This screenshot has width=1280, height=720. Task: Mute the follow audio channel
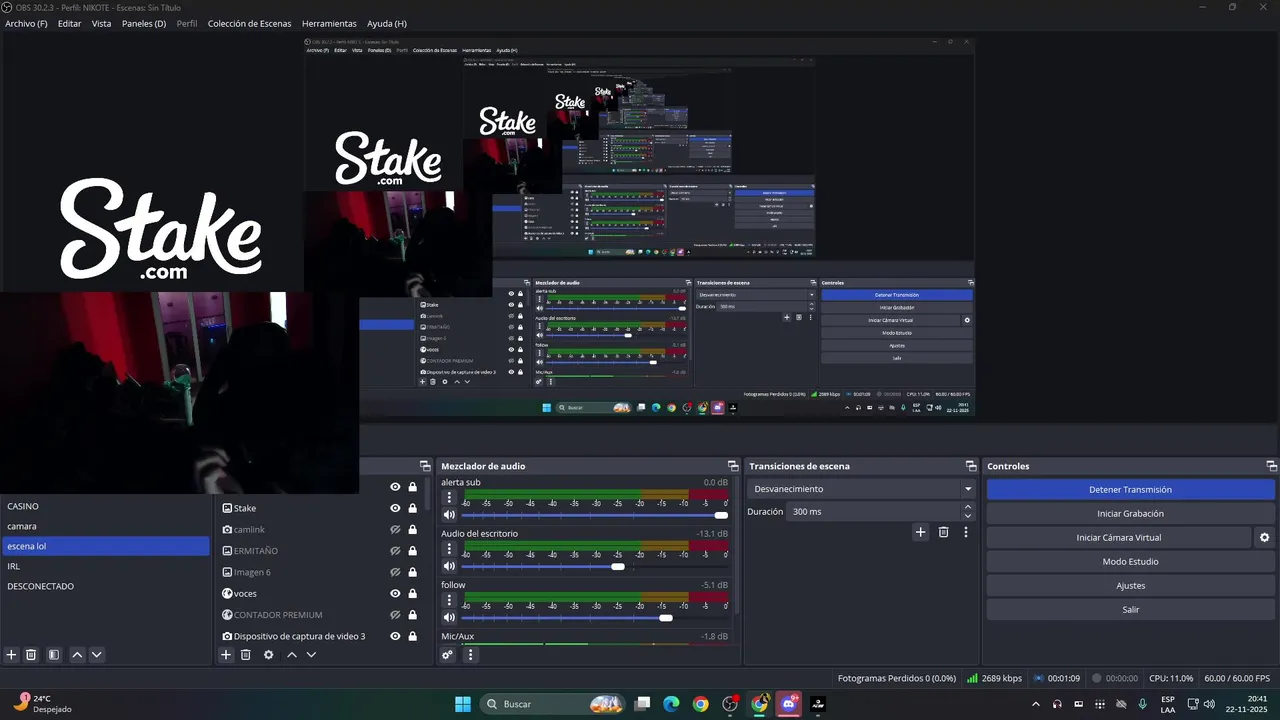(x=449, y=618)
